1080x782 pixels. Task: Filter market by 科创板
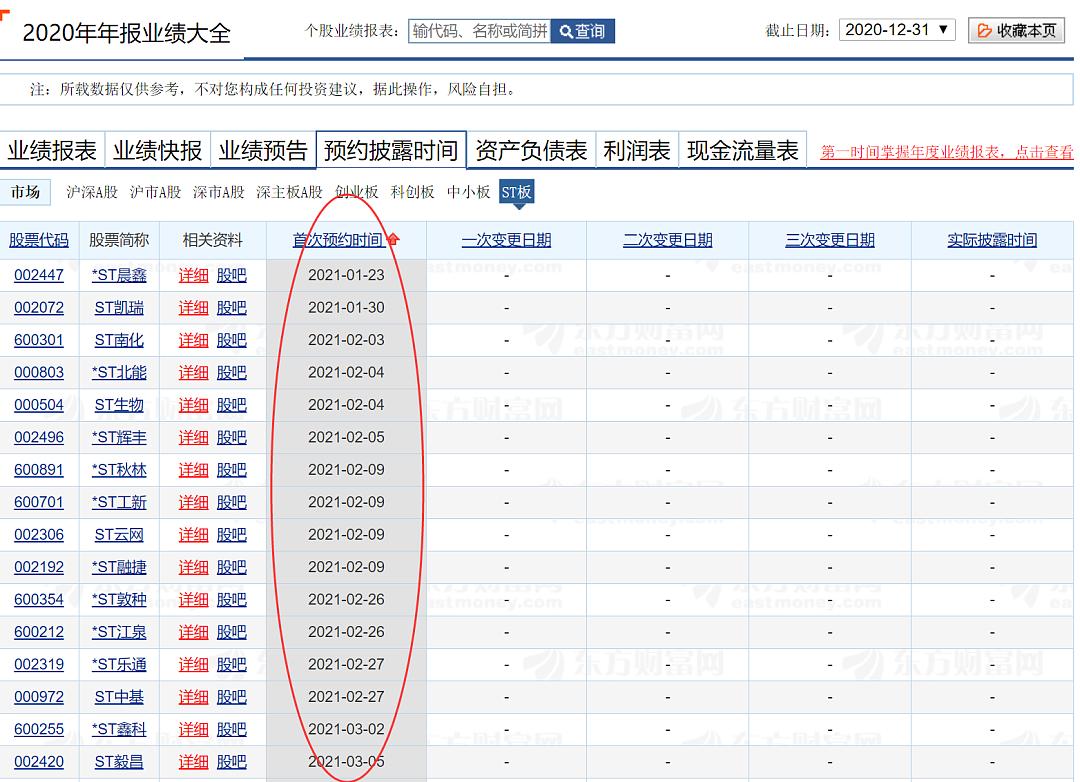412,192
